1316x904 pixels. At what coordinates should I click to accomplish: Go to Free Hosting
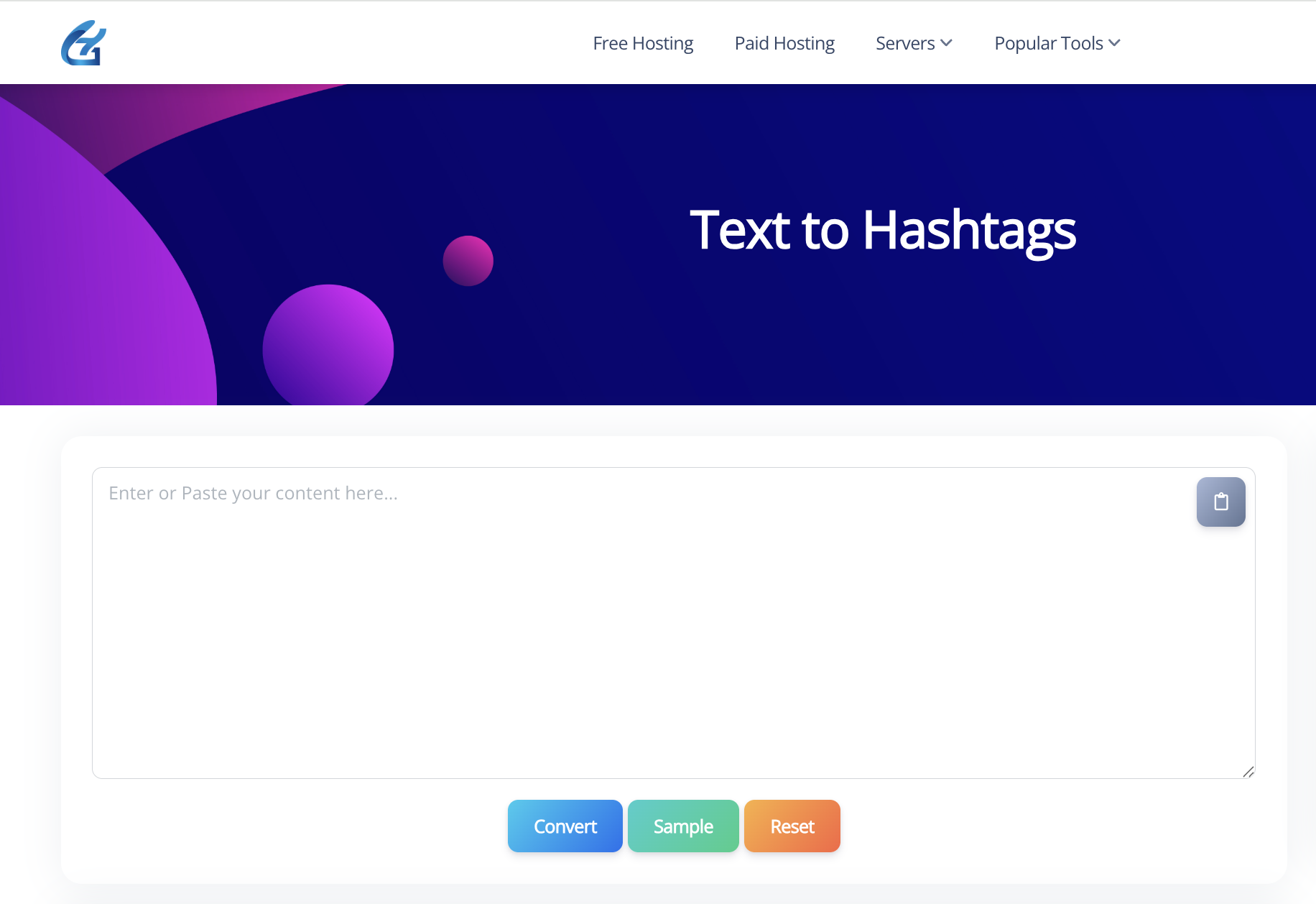click(x=643, y=43)
